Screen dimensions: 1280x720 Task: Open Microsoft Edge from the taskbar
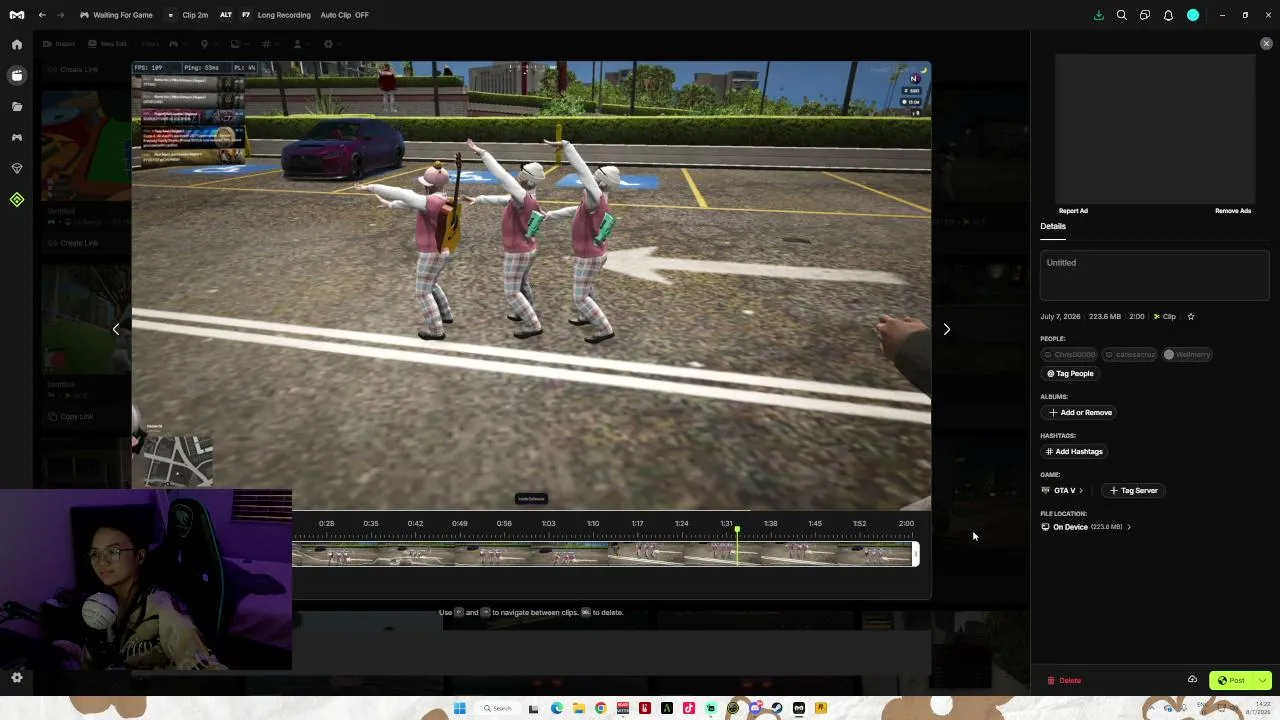coord(556,709)
